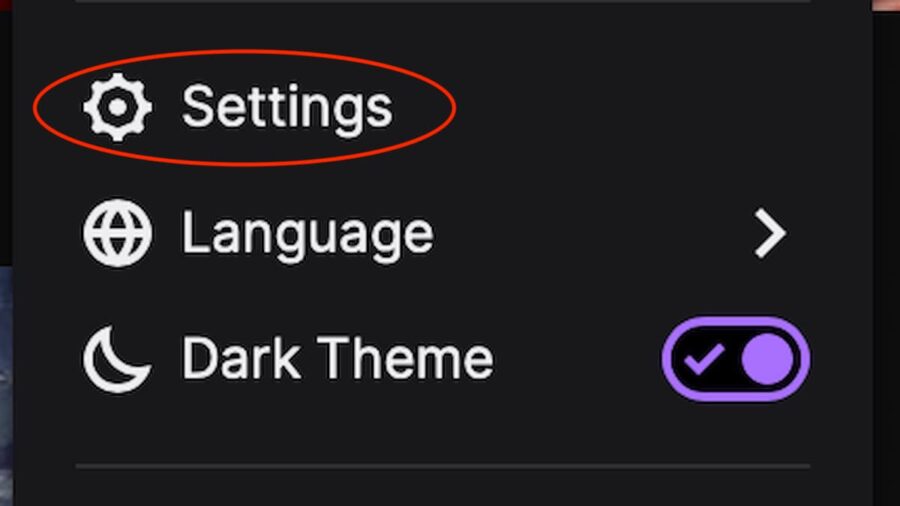Toggle the Dark Theme switch off
900x506 pixels.
click(x=736, y=359)
